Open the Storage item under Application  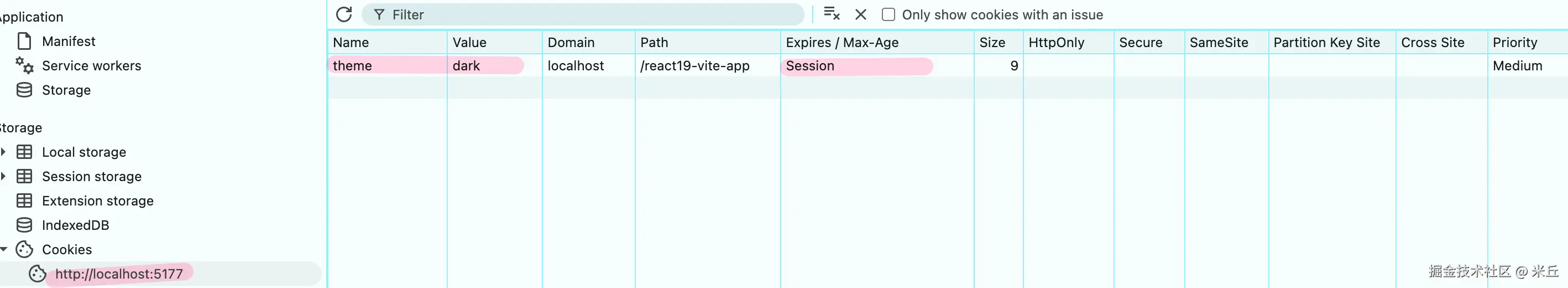(x=66, y=90)
